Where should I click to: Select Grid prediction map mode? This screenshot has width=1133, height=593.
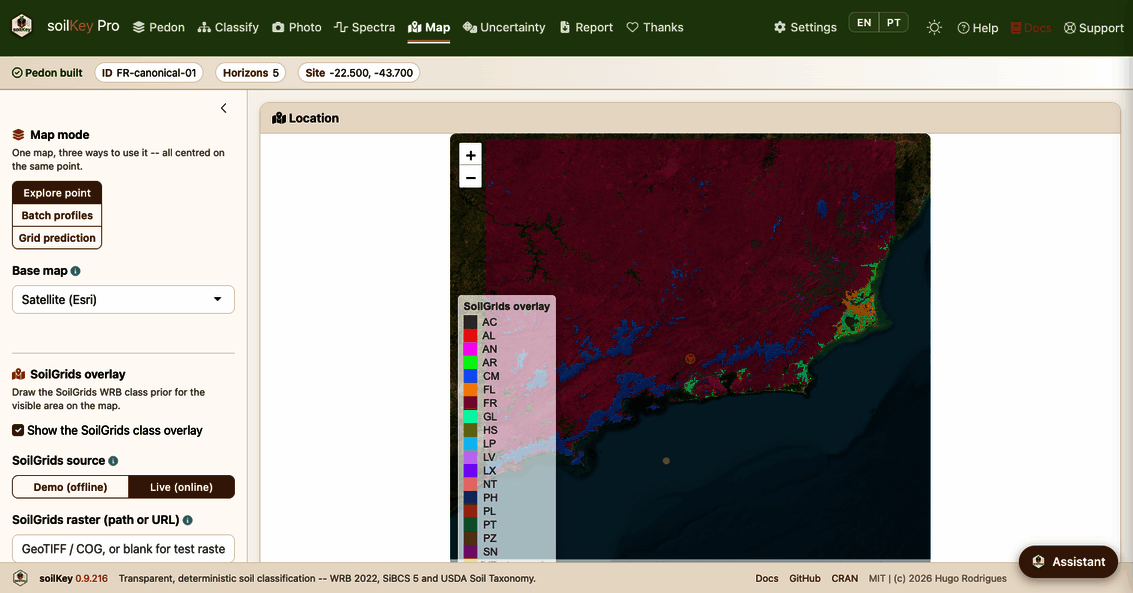pyautogui.click(x=57, y=238)
